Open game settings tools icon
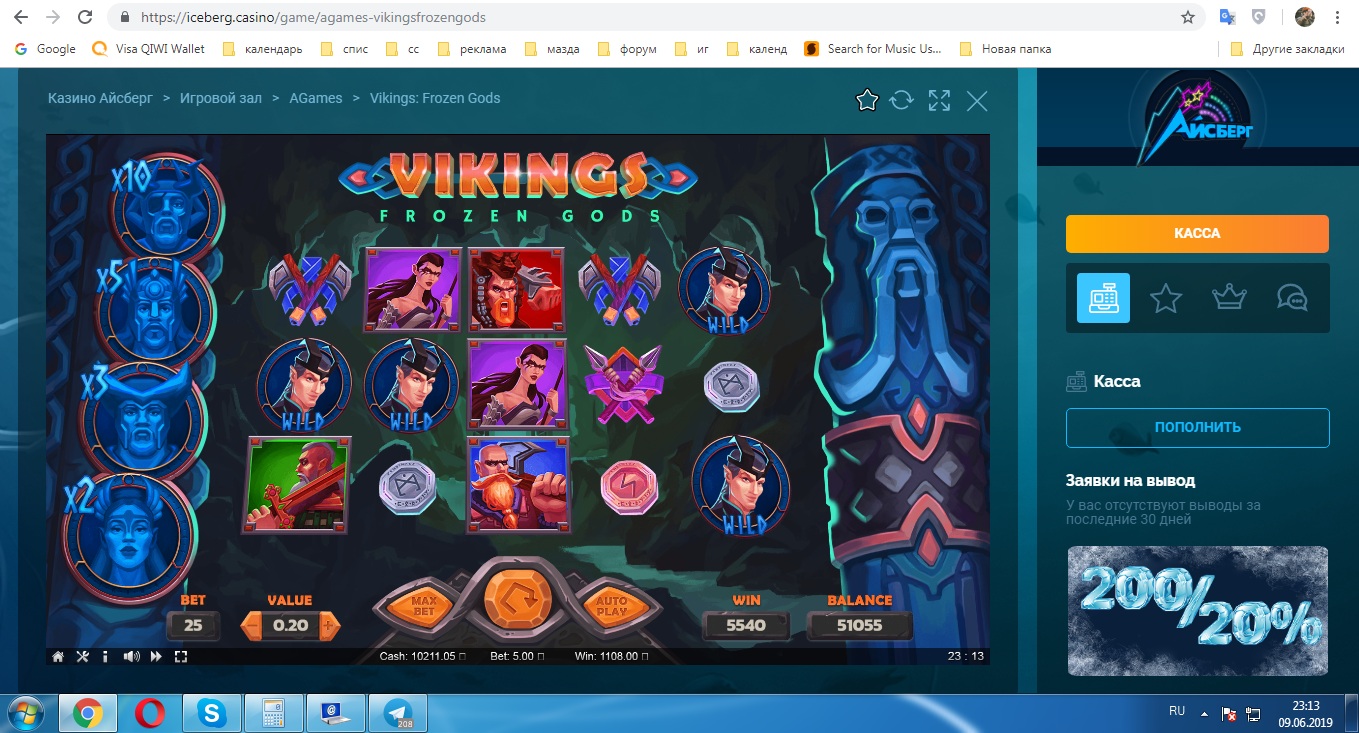 [83, 657]
